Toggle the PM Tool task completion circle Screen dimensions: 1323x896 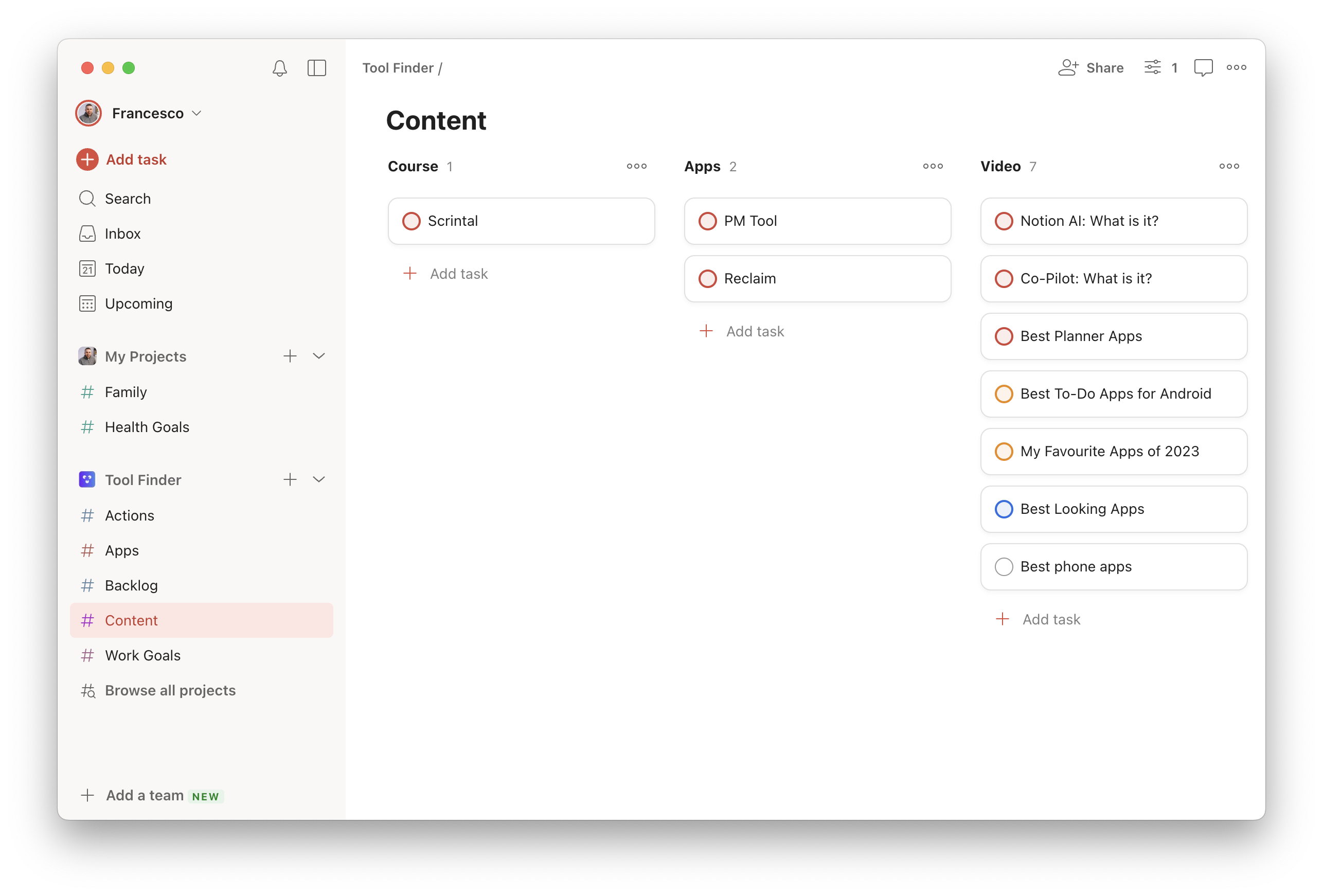706,220
